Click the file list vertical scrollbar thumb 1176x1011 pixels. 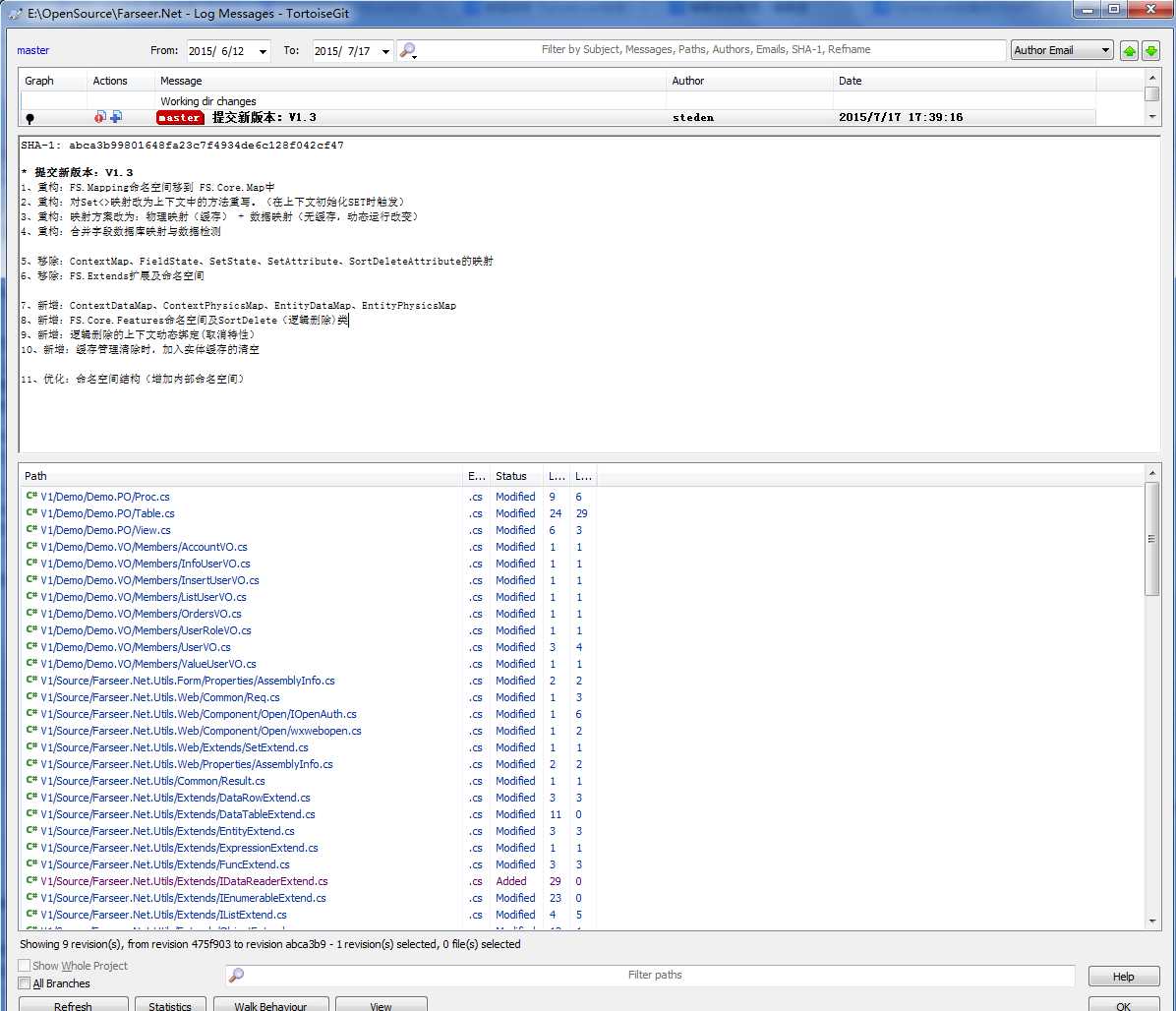tap(1151, 539)
